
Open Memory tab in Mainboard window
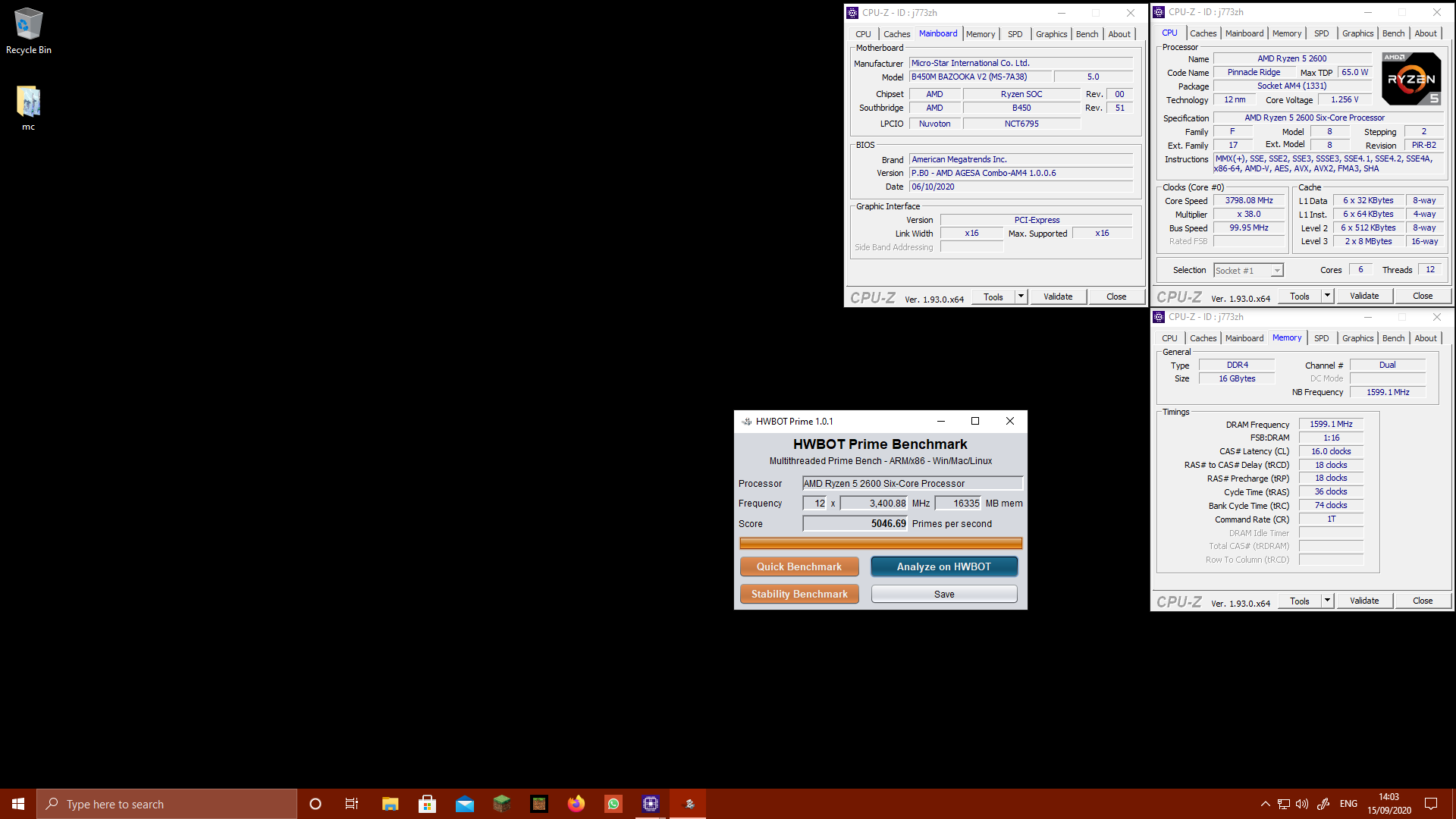coord(981,34)
